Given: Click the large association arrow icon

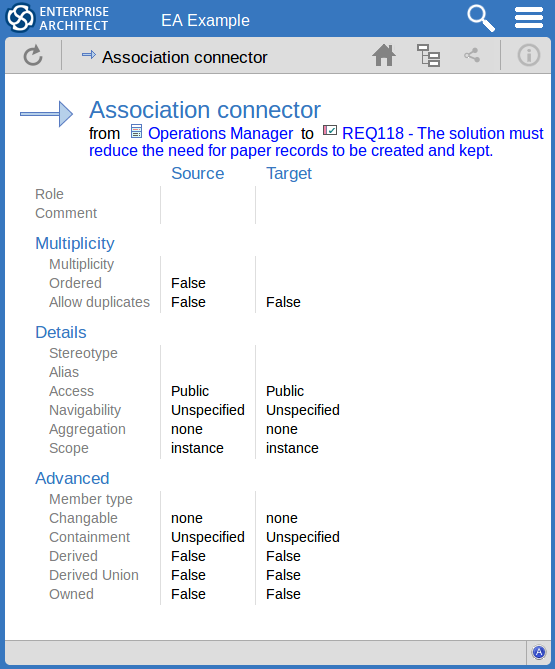Looking at the screenshot, I should (x=47, y=114).
